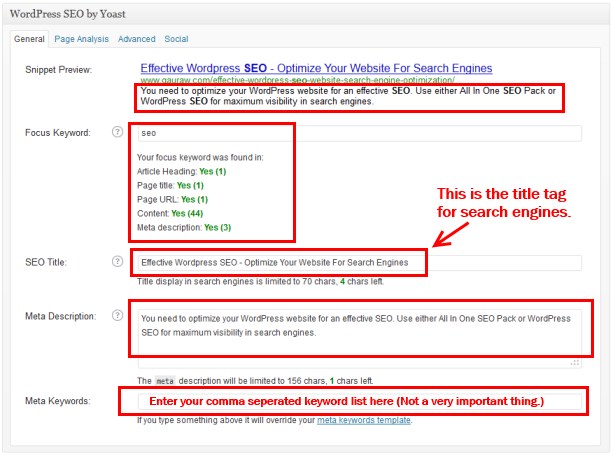The width and height of the screenshot is (613, 456).
Task: Select the 'Page URL: Yes (1)' line
Action: 172,199
